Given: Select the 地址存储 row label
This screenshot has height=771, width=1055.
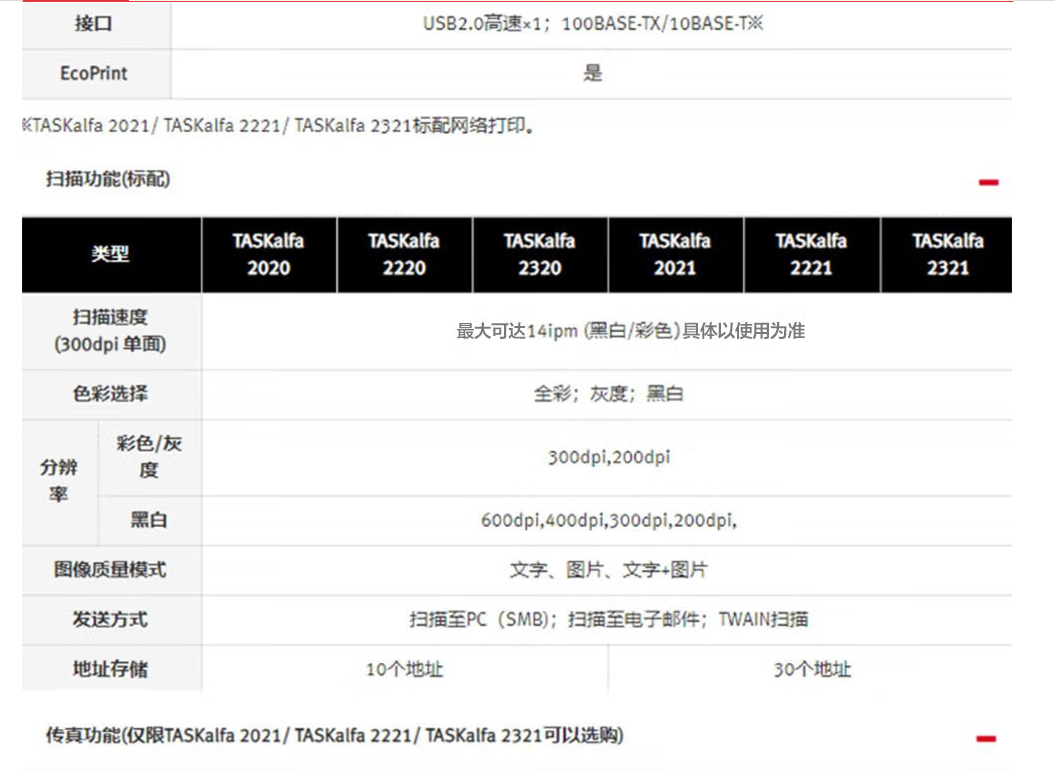Looking at the screenshot, I should coord(110,669).
